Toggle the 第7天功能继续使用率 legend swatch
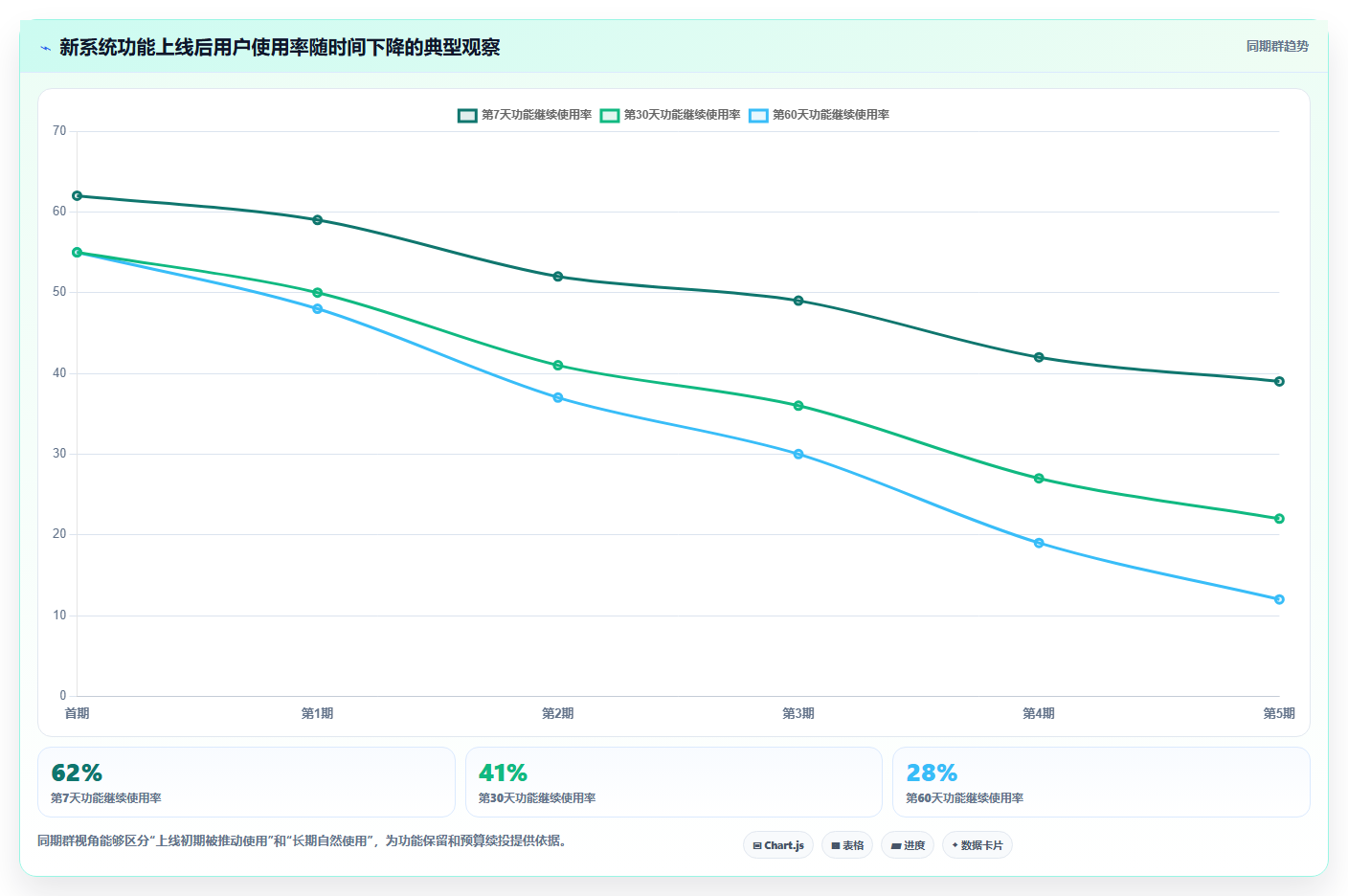Viewport: 1348px width, 896px height. tap(467, 115)
